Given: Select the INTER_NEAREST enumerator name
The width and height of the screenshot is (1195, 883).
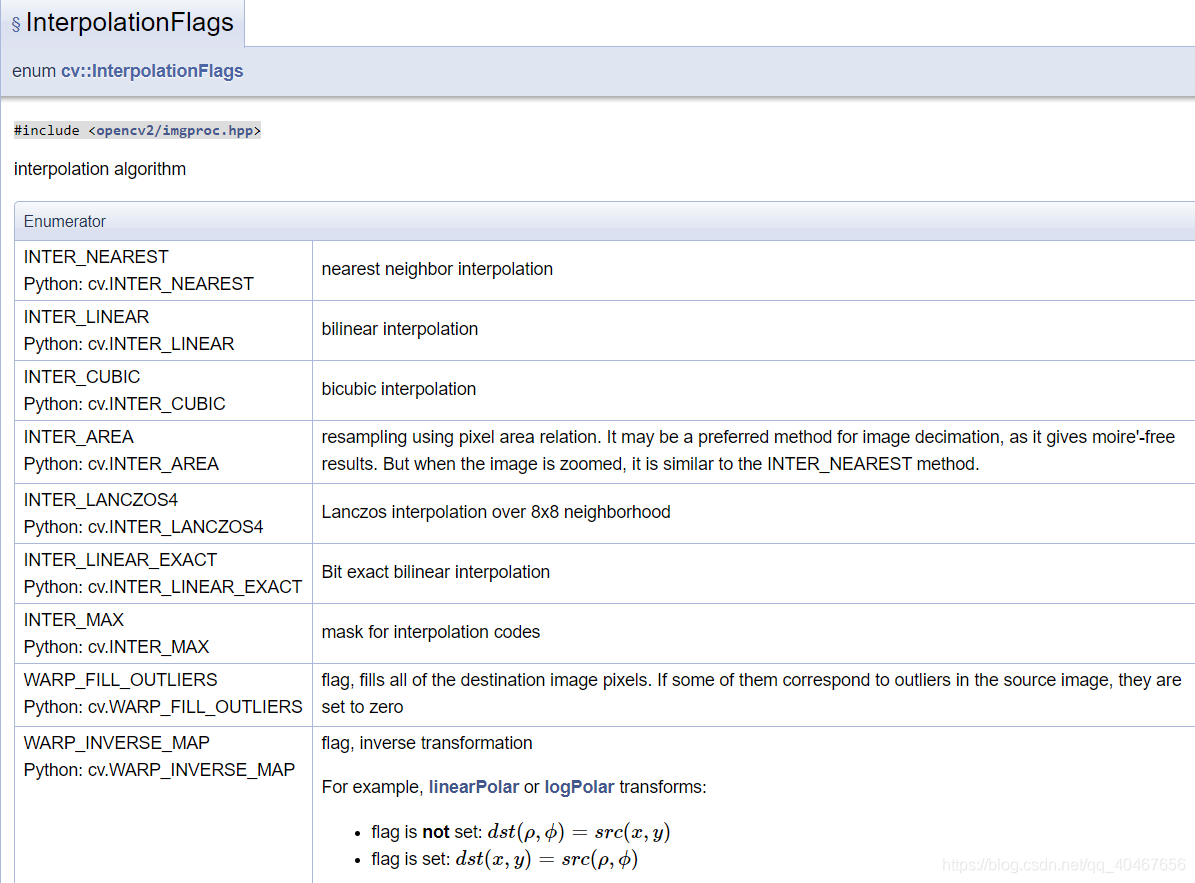Looking at the screenshot, I should (96, 258).
